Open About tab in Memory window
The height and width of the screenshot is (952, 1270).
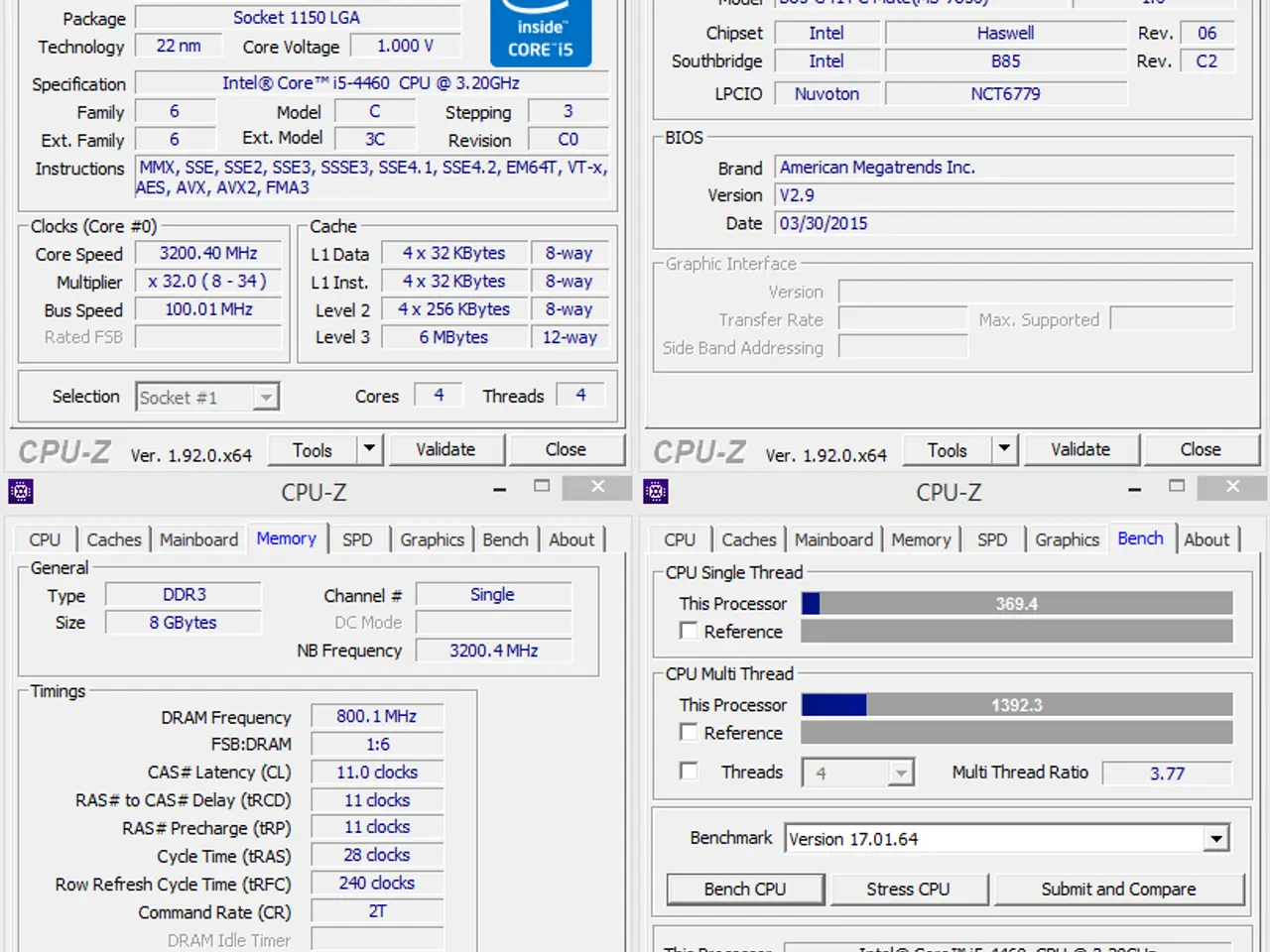tap(571, 539)
